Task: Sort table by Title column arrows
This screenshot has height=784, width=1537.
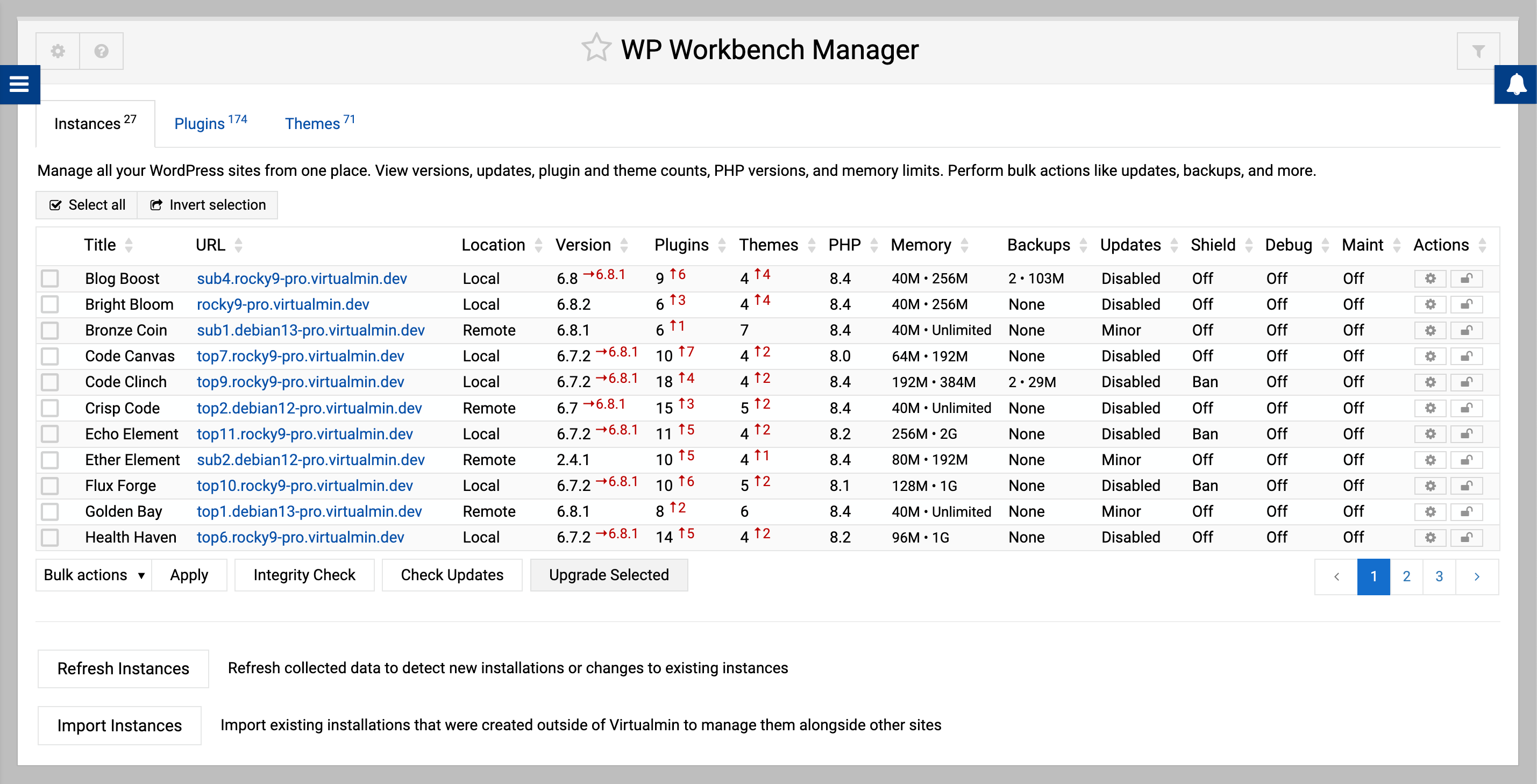Action: (129, 245)
